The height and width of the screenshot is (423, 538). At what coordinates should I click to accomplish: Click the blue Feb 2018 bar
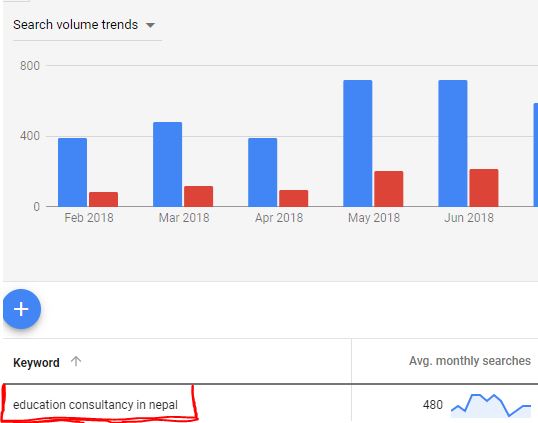coord(72,172)
